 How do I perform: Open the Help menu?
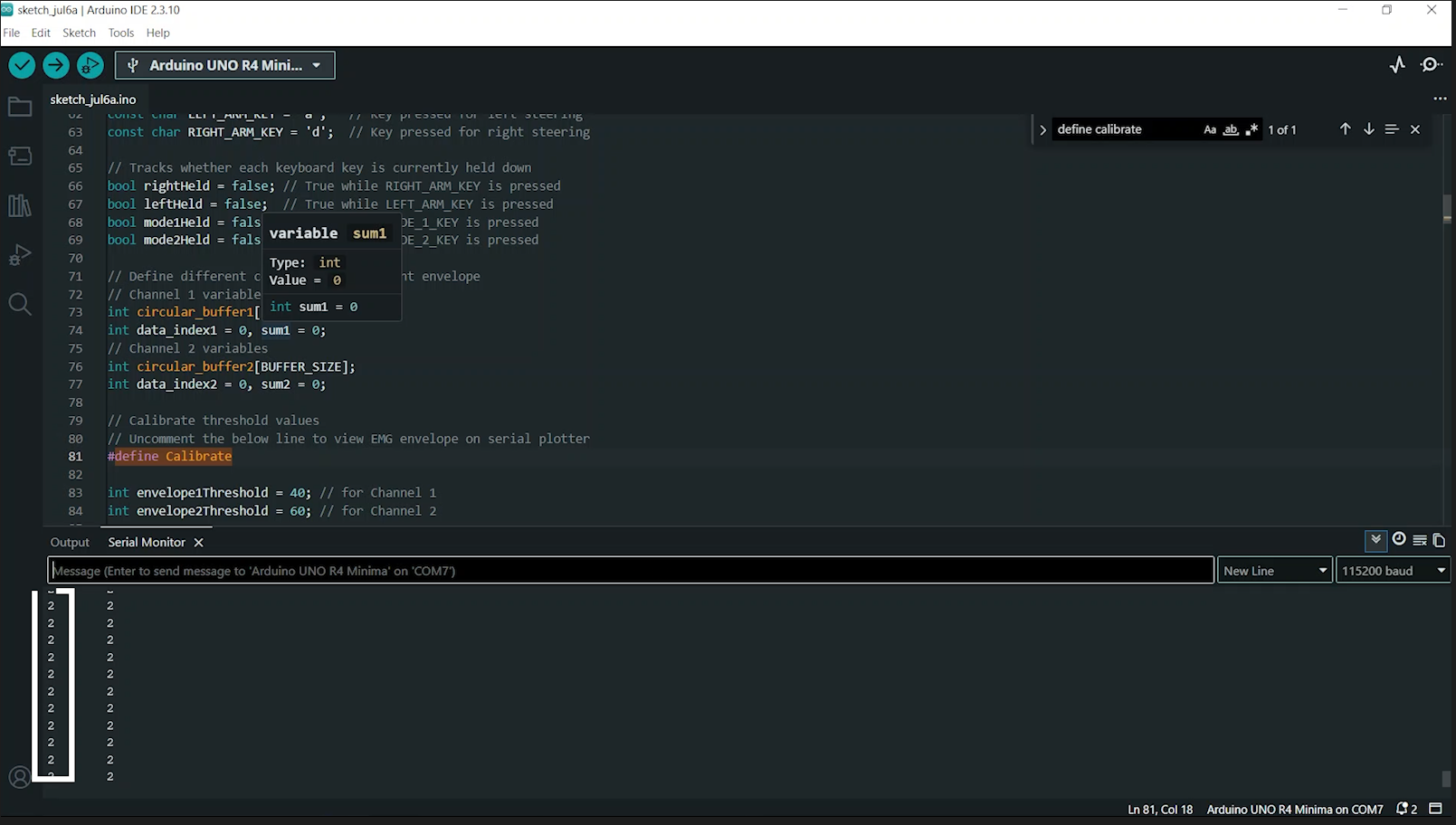[158, 33]
